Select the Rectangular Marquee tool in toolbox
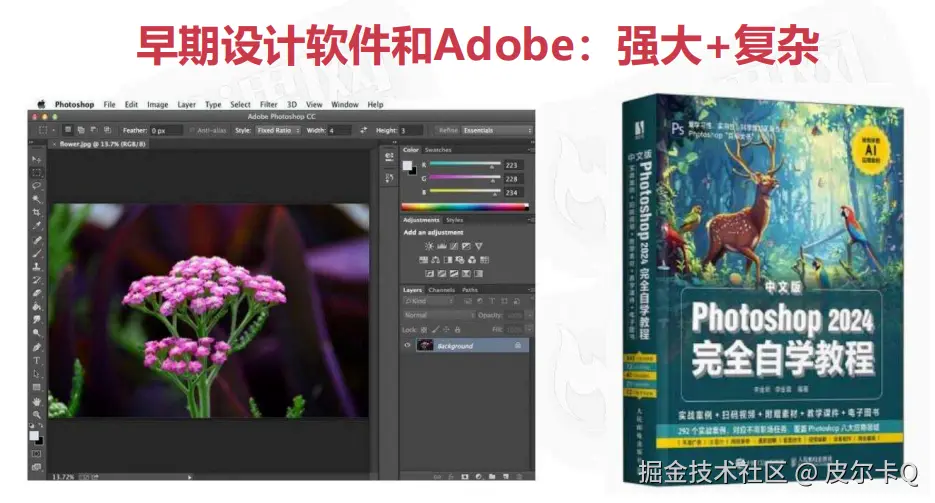The width and height of the screenshot is (935, 503). (36, 173)
